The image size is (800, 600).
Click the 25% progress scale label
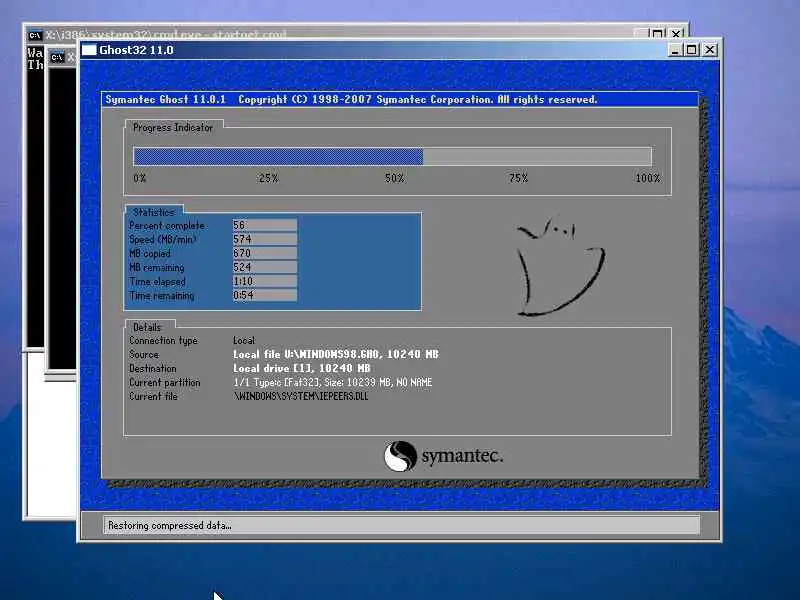click(268, 178)
